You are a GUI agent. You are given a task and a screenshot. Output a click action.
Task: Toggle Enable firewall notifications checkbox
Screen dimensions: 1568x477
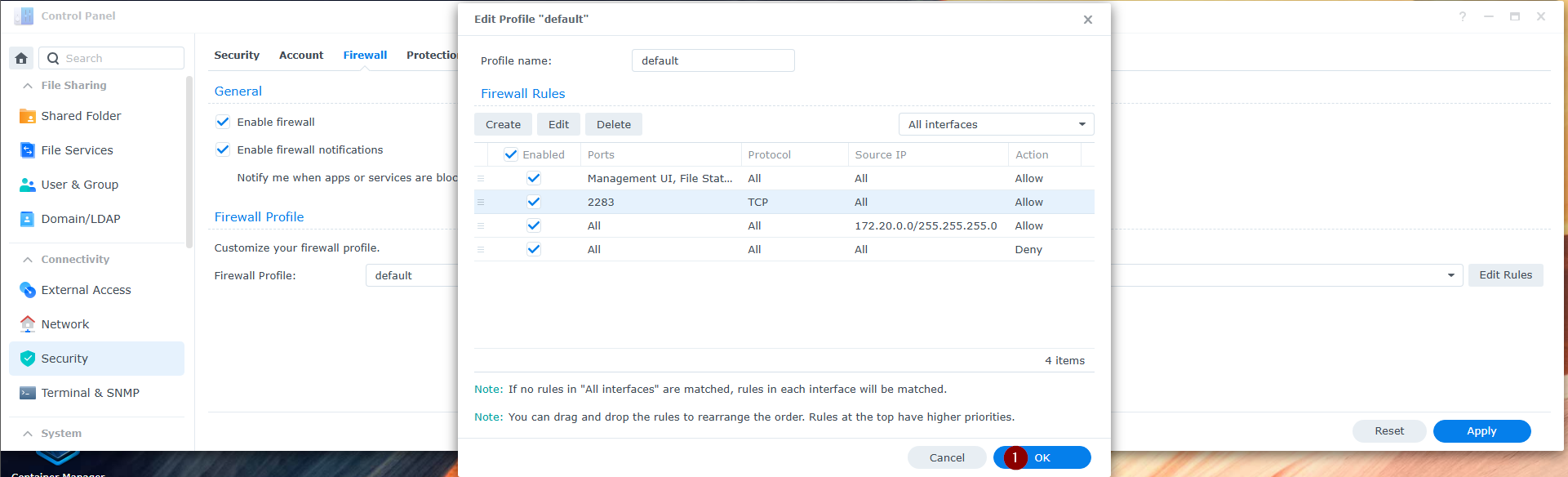(223, 149)
